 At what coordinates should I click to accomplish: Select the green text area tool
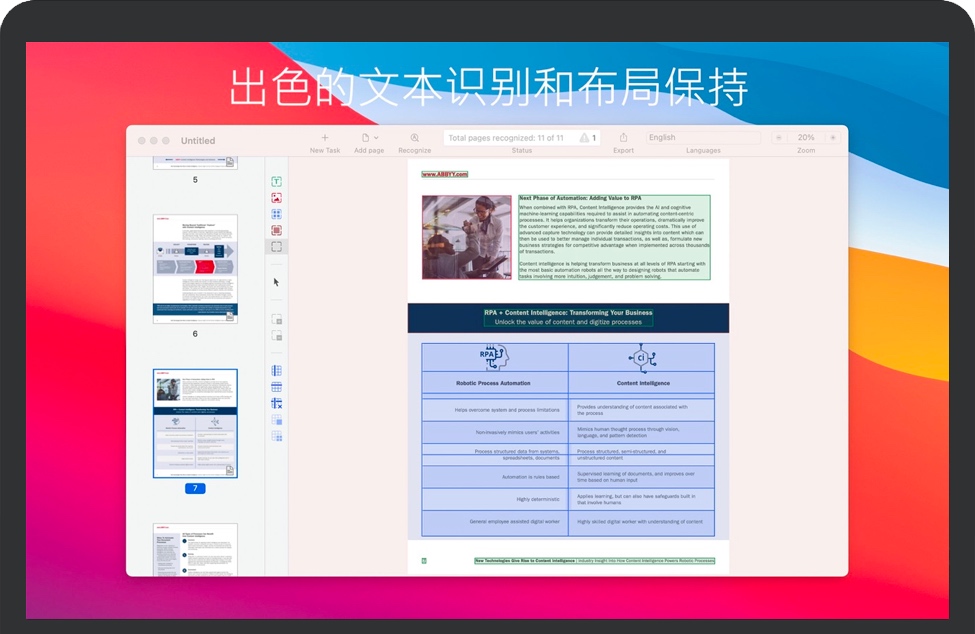point(277,182)
